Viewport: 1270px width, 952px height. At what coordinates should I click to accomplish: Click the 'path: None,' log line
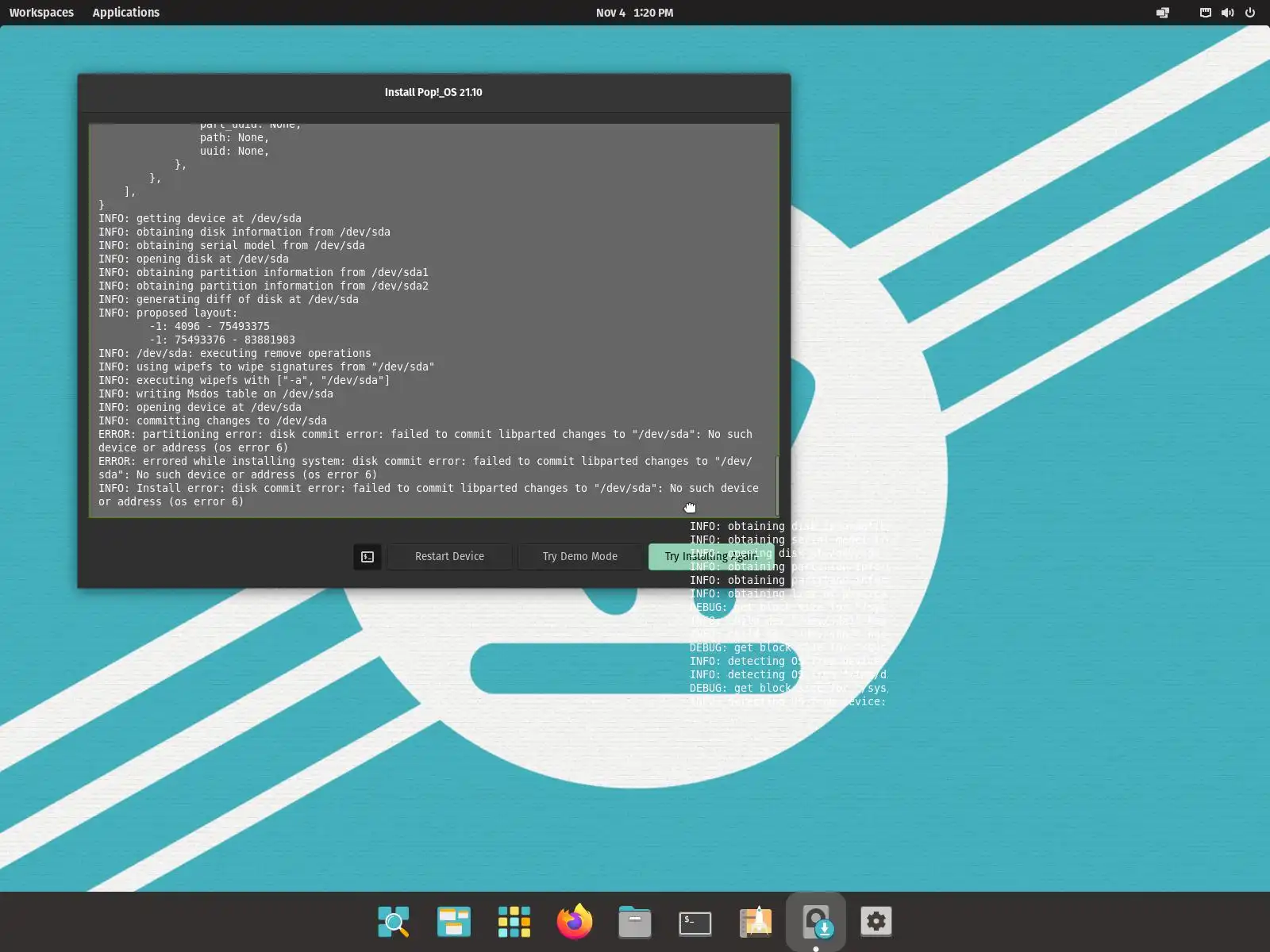click(x=235, y=137)
